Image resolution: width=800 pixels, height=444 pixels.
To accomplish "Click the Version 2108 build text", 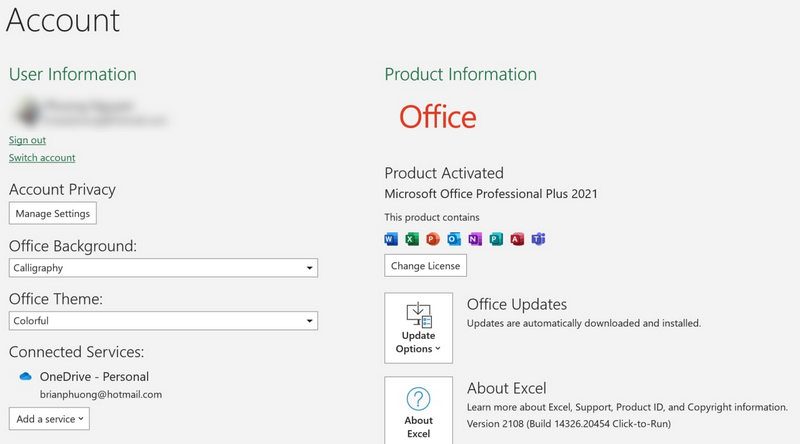I will 569,424.
